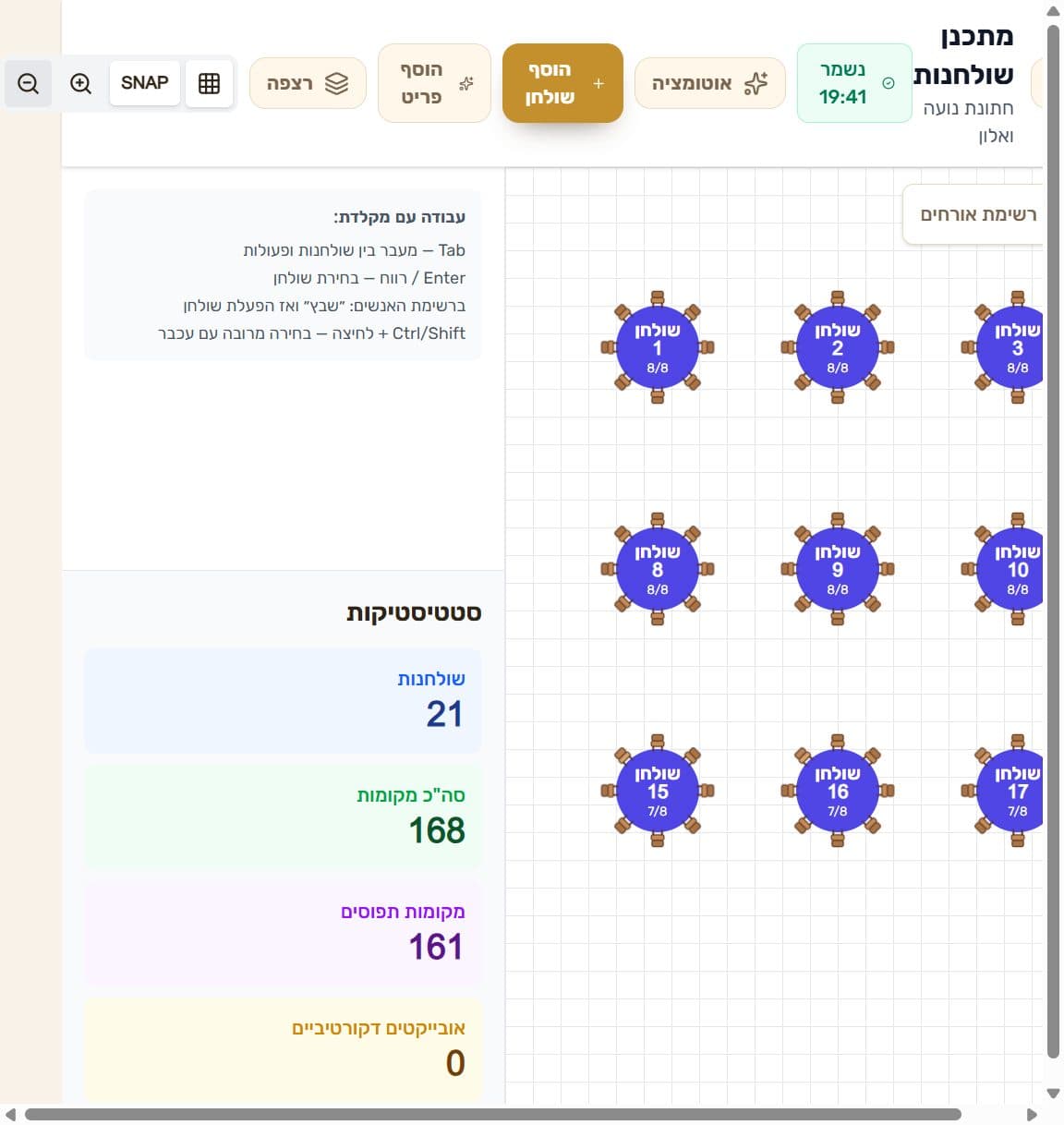Click the הוסף פריט add item button

434,83
